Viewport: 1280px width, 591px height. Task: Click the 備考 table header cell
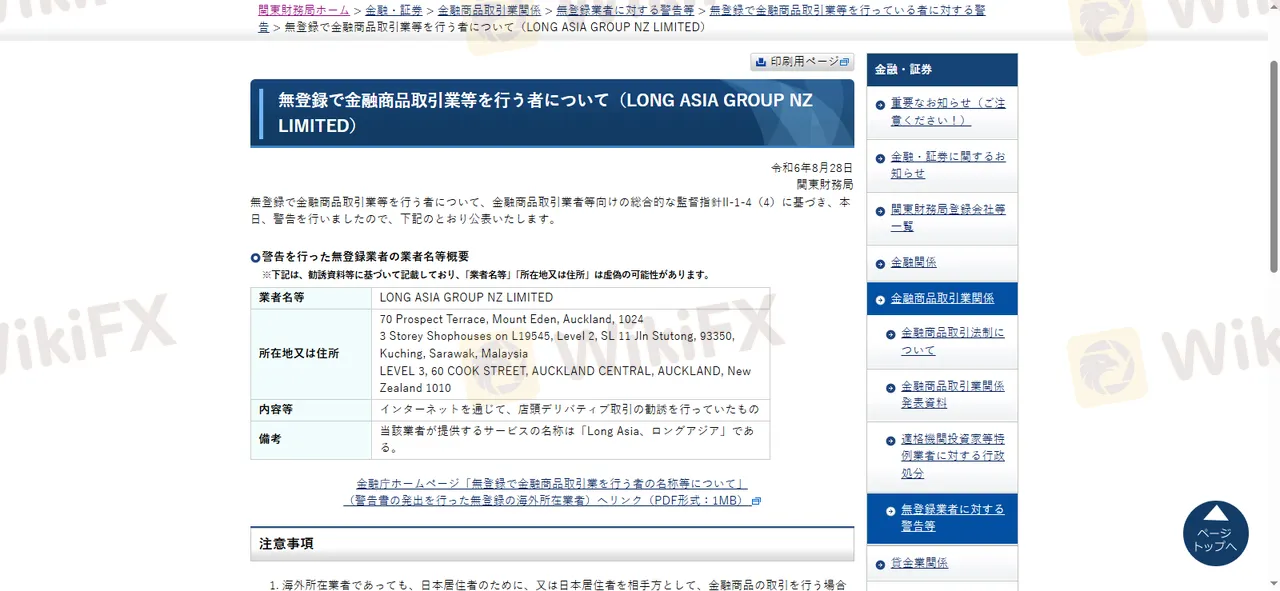[311, 440]
